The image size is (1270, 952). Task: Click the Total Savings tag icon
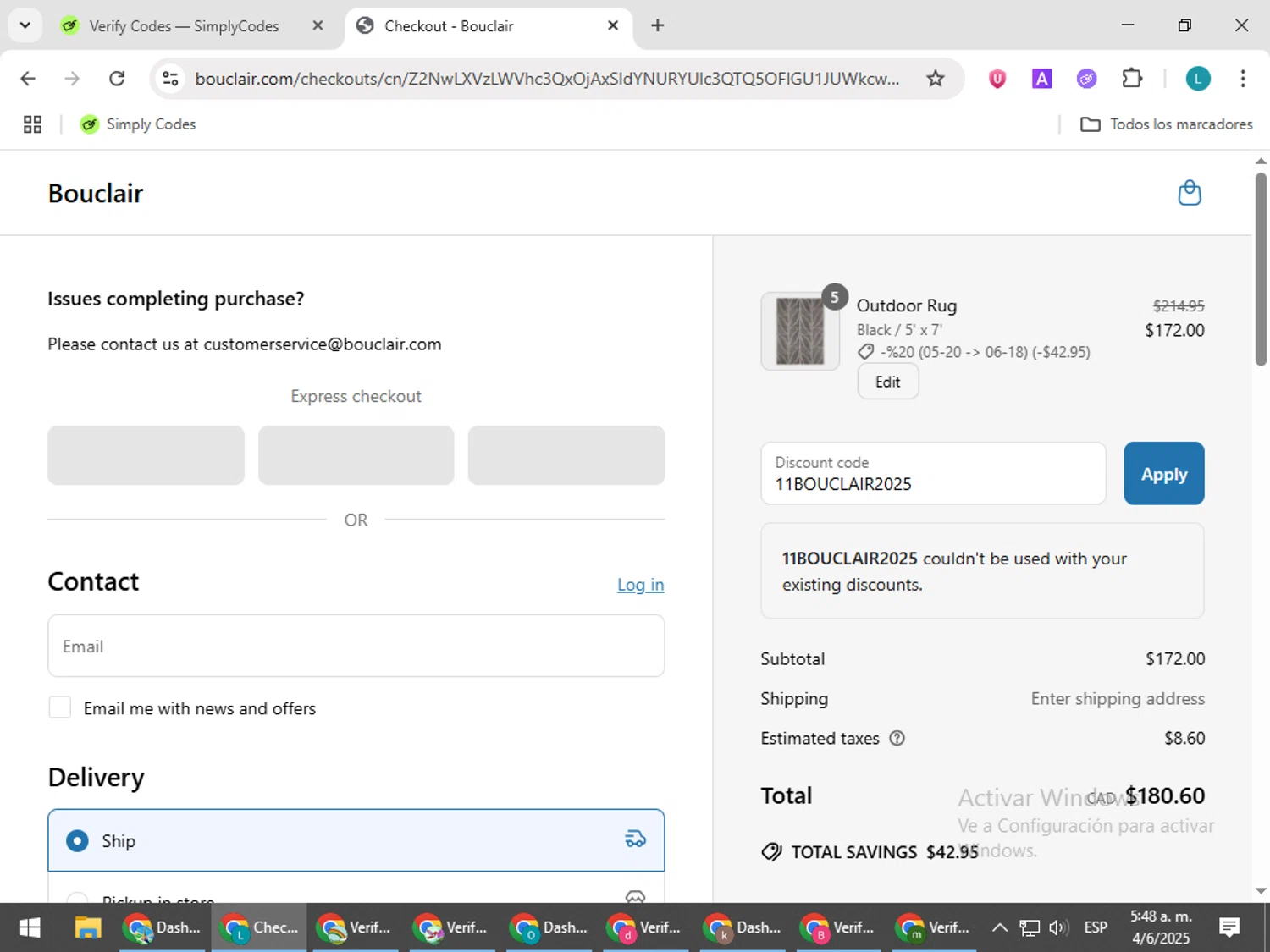pyautogui.click(x=771, y=851)
